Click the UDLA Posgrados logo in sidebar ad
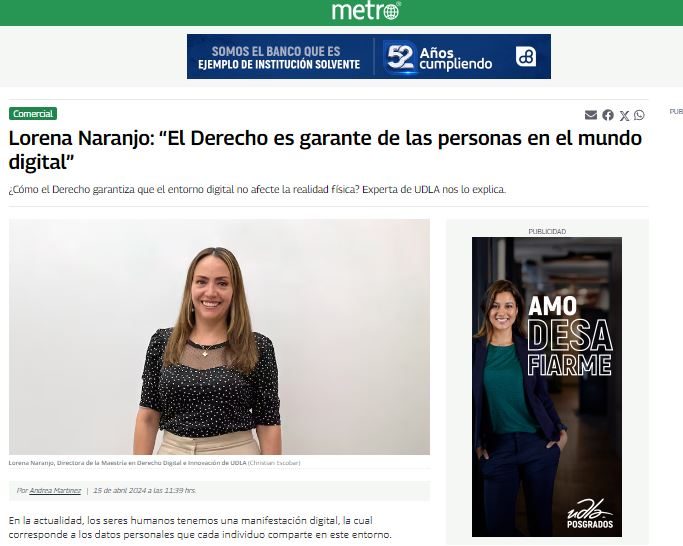 coord(590,514)
